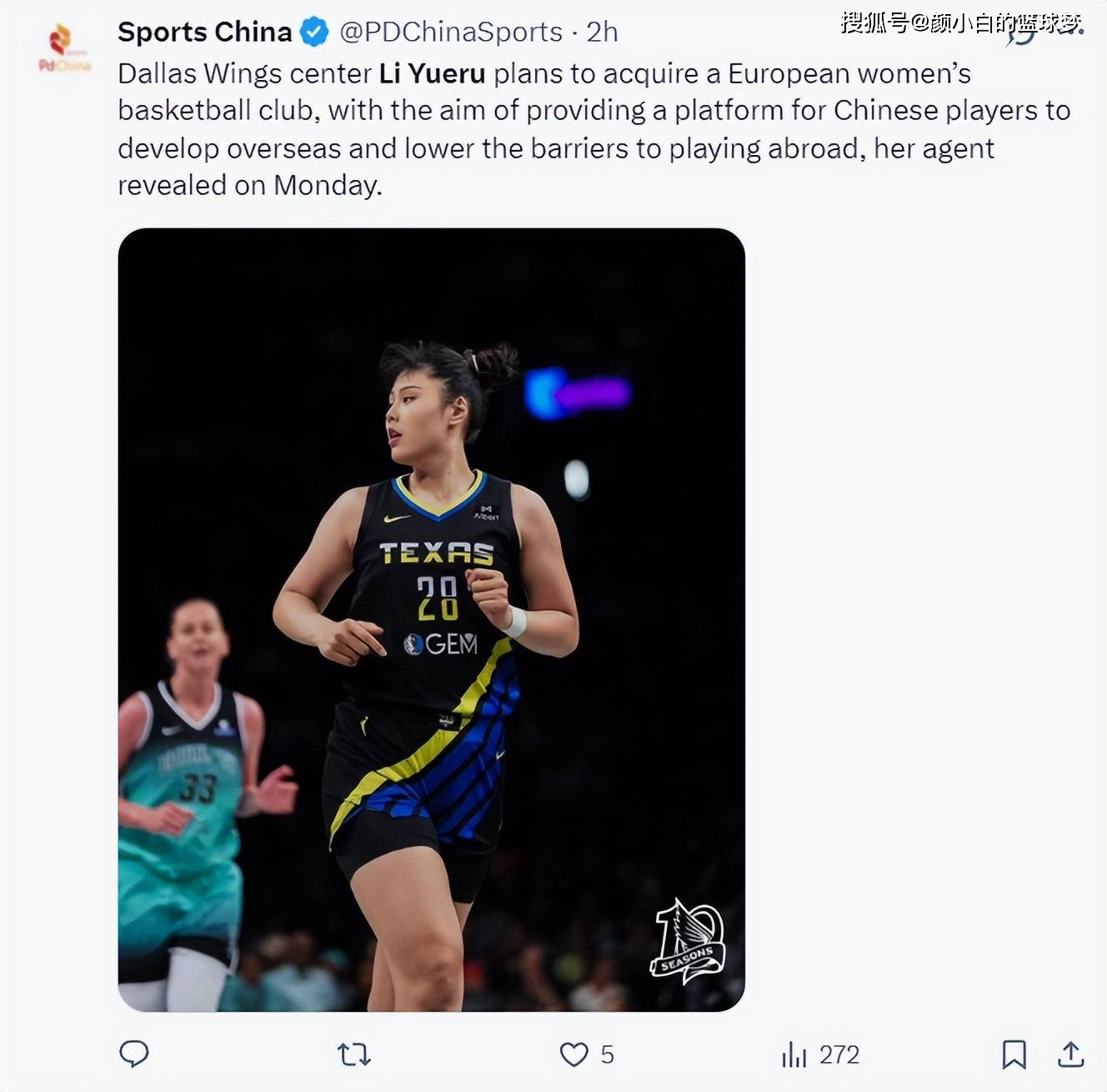Bookmark this tweet

point(1014,1054)
